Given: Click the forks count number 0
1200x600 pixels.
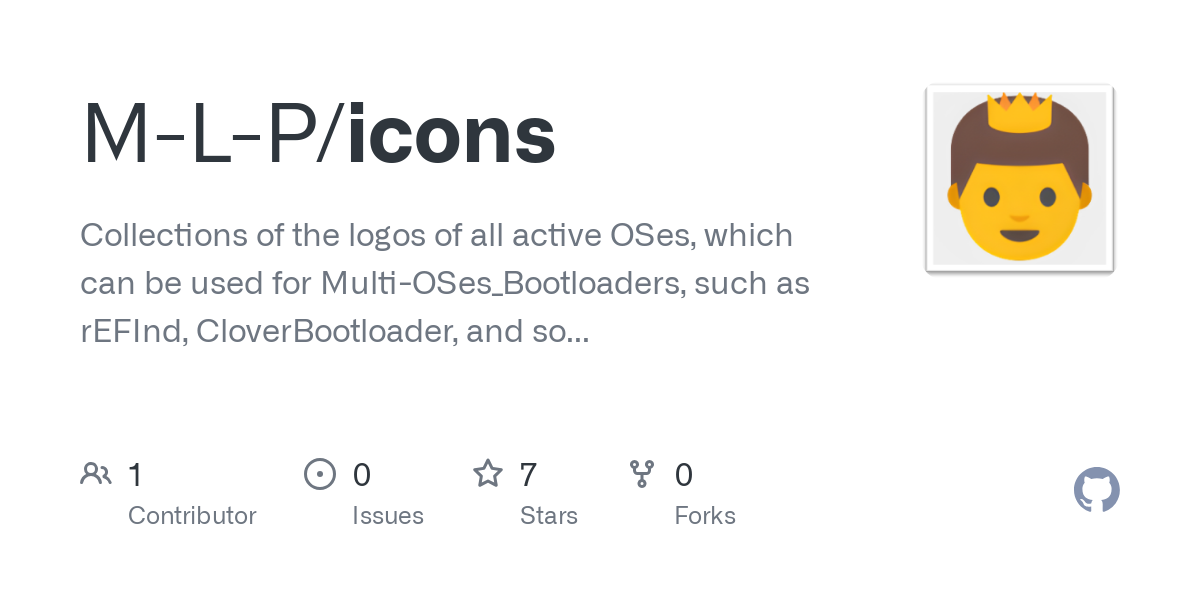Looking at the screenshot, I should [684, 474].
